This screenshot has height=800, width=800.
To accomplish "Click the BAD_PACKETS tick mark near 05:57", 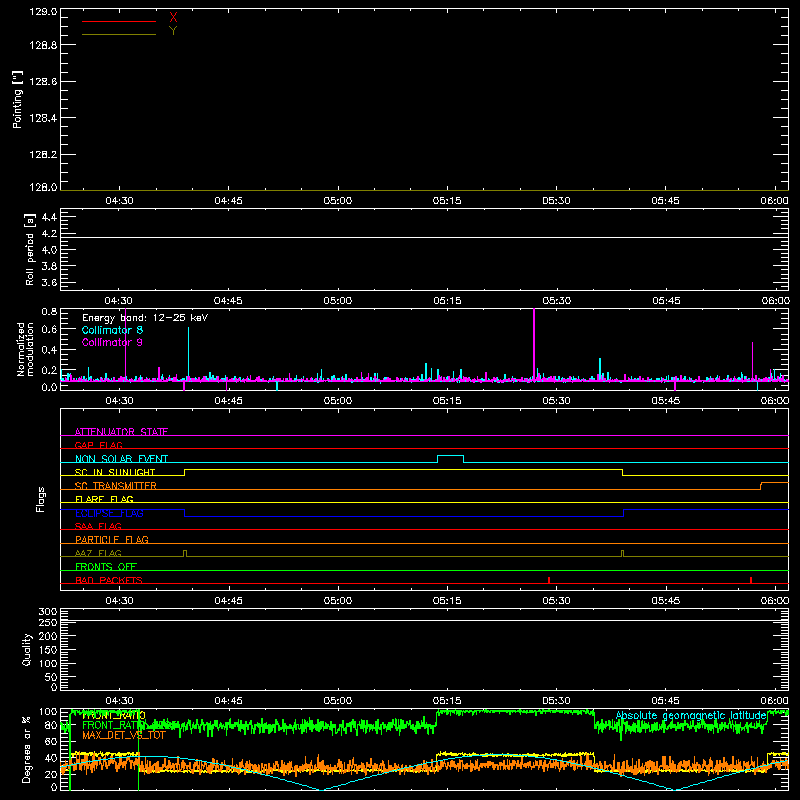I will pos(751,580).
